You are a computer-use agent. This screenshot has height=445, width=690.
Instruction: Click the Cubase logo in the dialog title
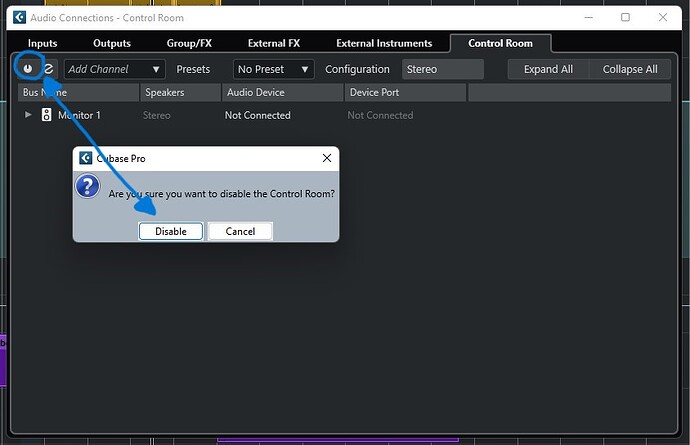coord(85,158)
